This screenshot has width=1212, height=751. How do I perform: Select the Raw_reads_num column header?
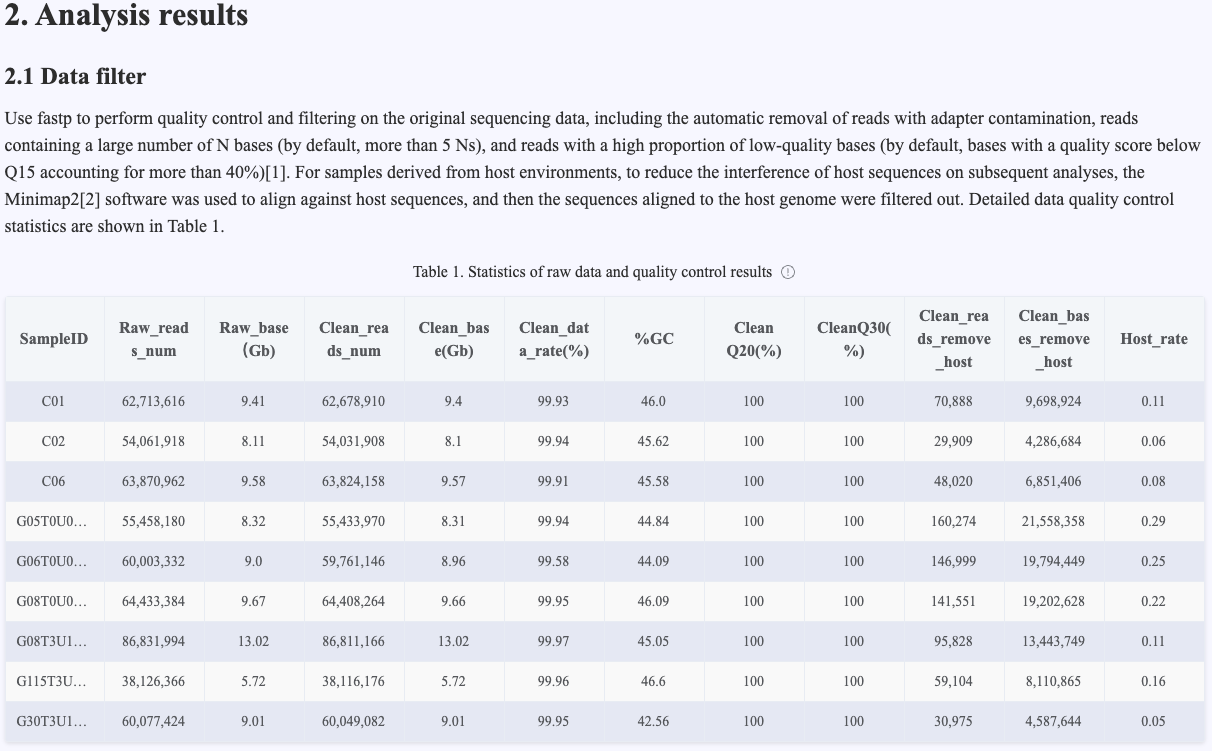tap(154, 339)
